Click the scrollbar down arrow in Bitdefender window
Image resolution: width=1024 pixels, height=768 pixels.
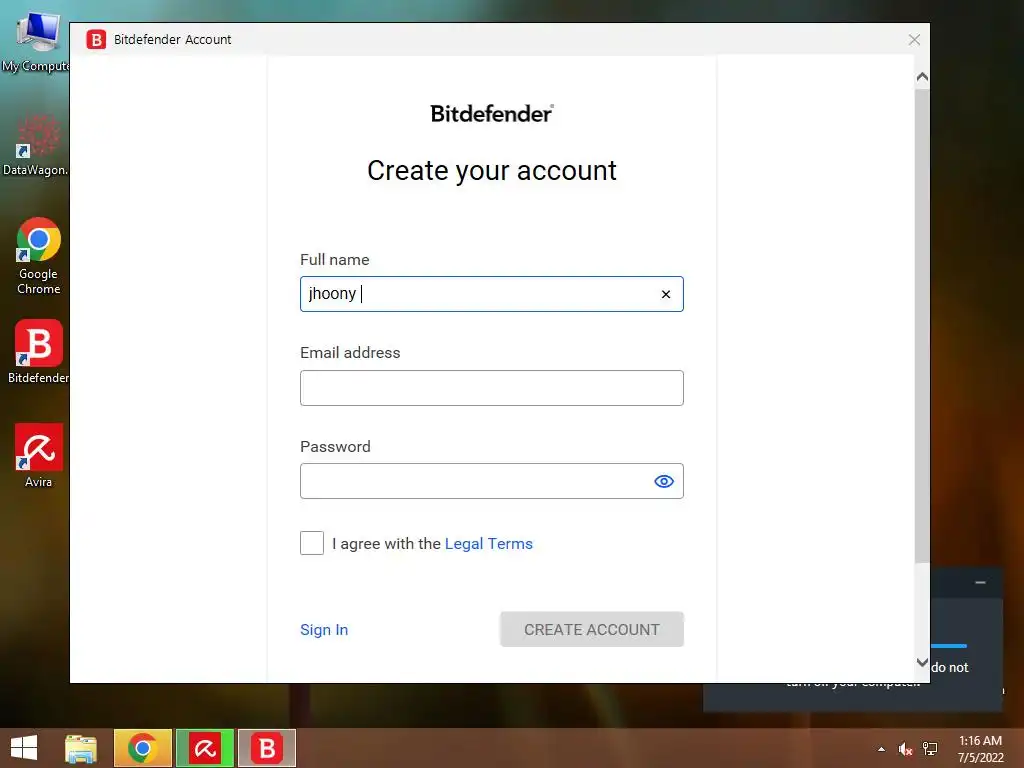922,662
